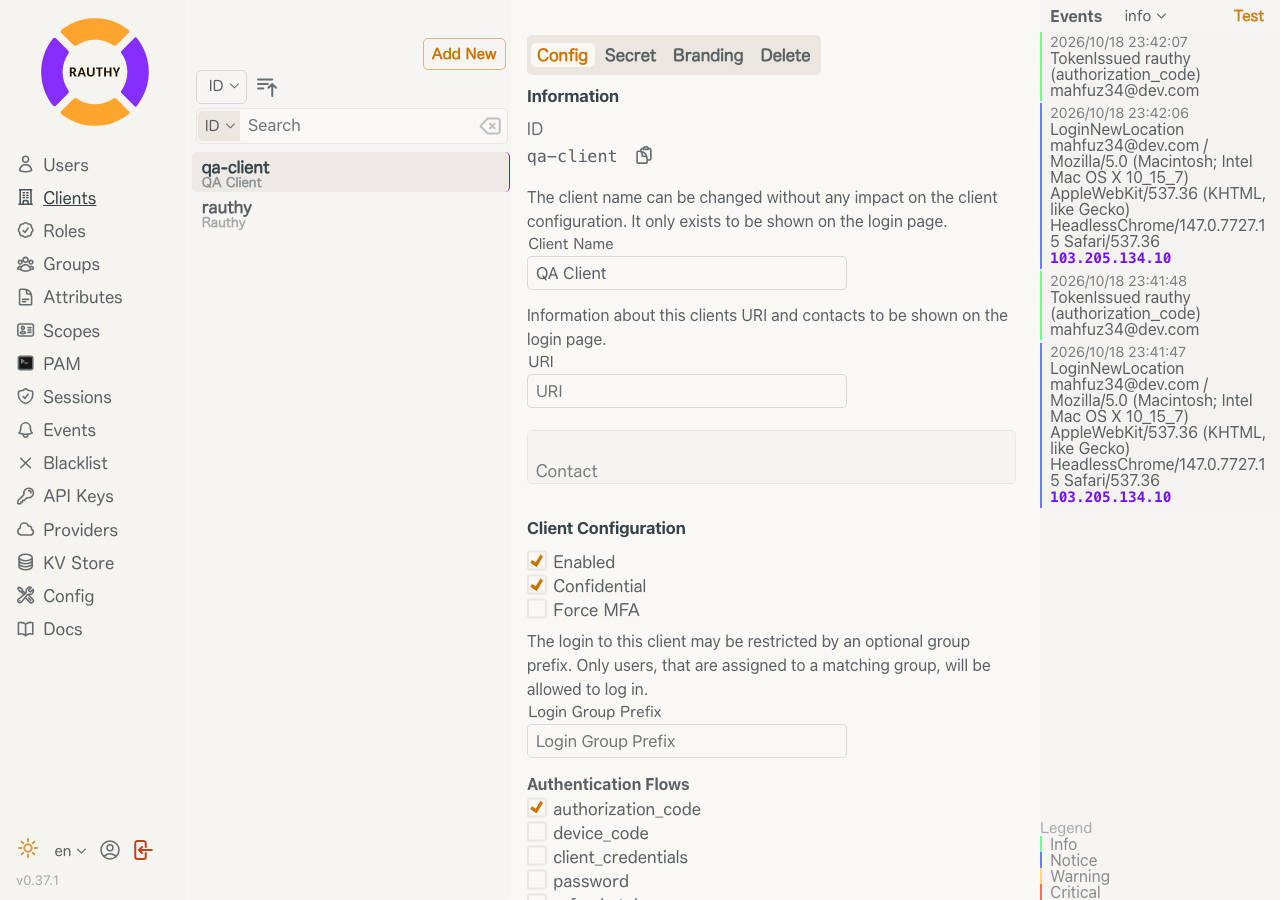Click the Add New button
Viewport: 1280px width, 900px height.
tap(464, 54)
